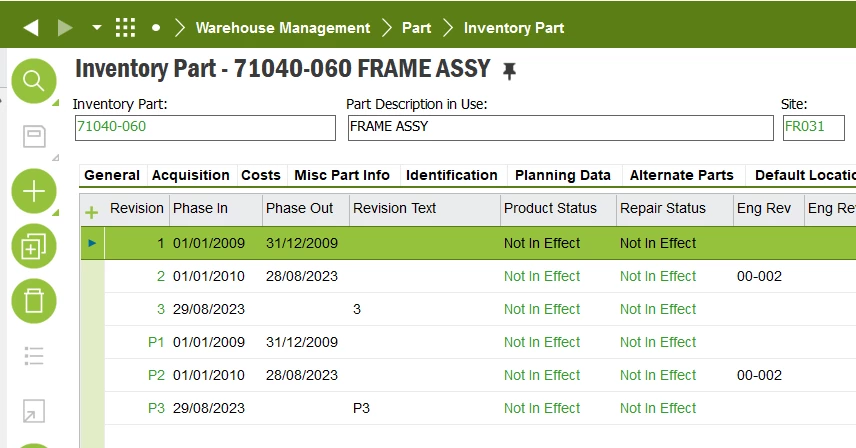Viewport: 856px width, 448px height.
Task: Open the Planning Data tab
Action: (x=562, y=175)
